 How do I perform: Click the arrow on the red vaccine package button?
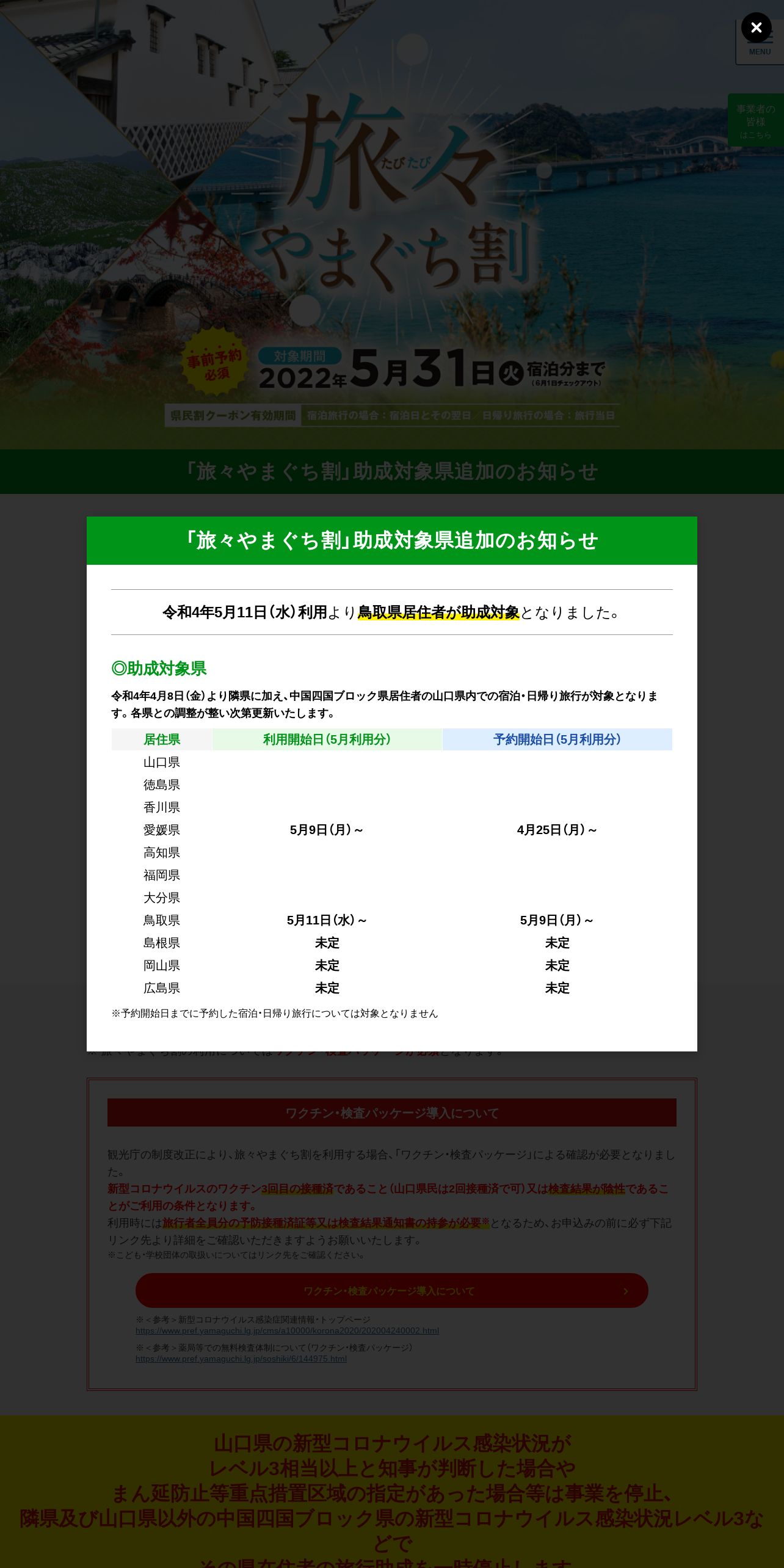click(x=625, y=1291)
